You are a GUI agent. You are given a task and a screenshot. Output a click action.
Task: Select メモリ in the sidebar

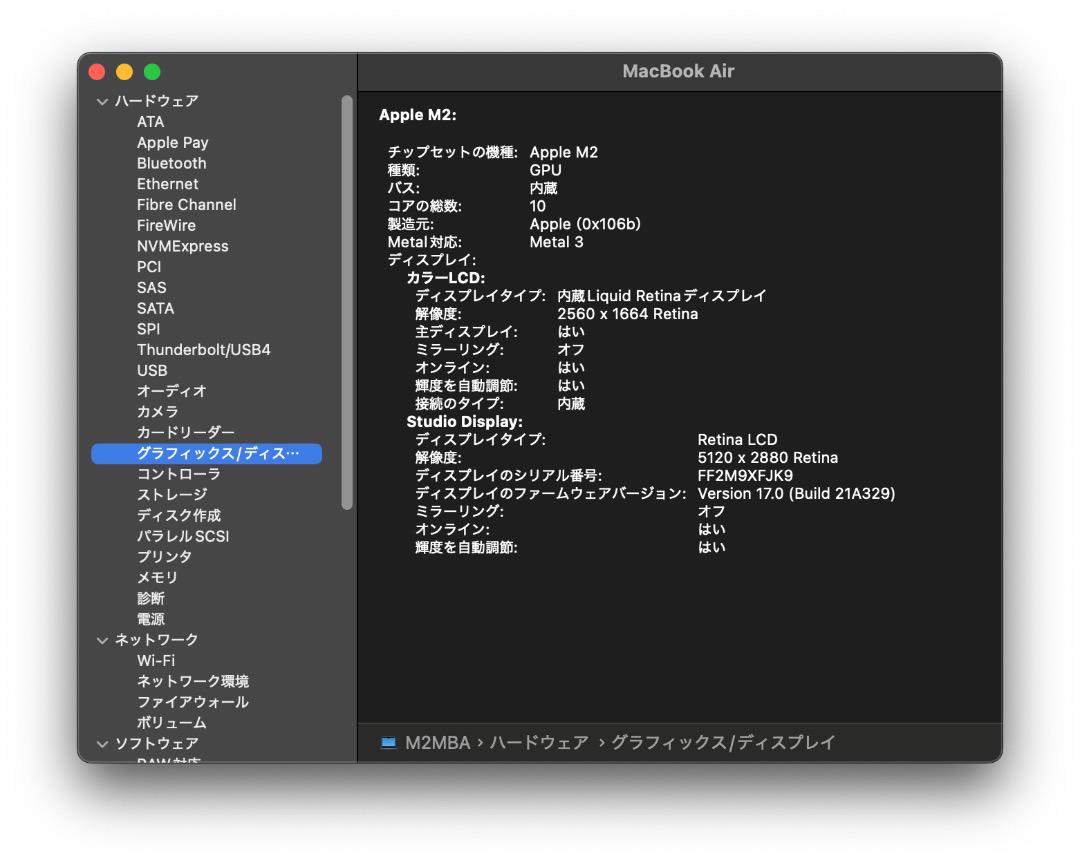(x=157, y=577)
